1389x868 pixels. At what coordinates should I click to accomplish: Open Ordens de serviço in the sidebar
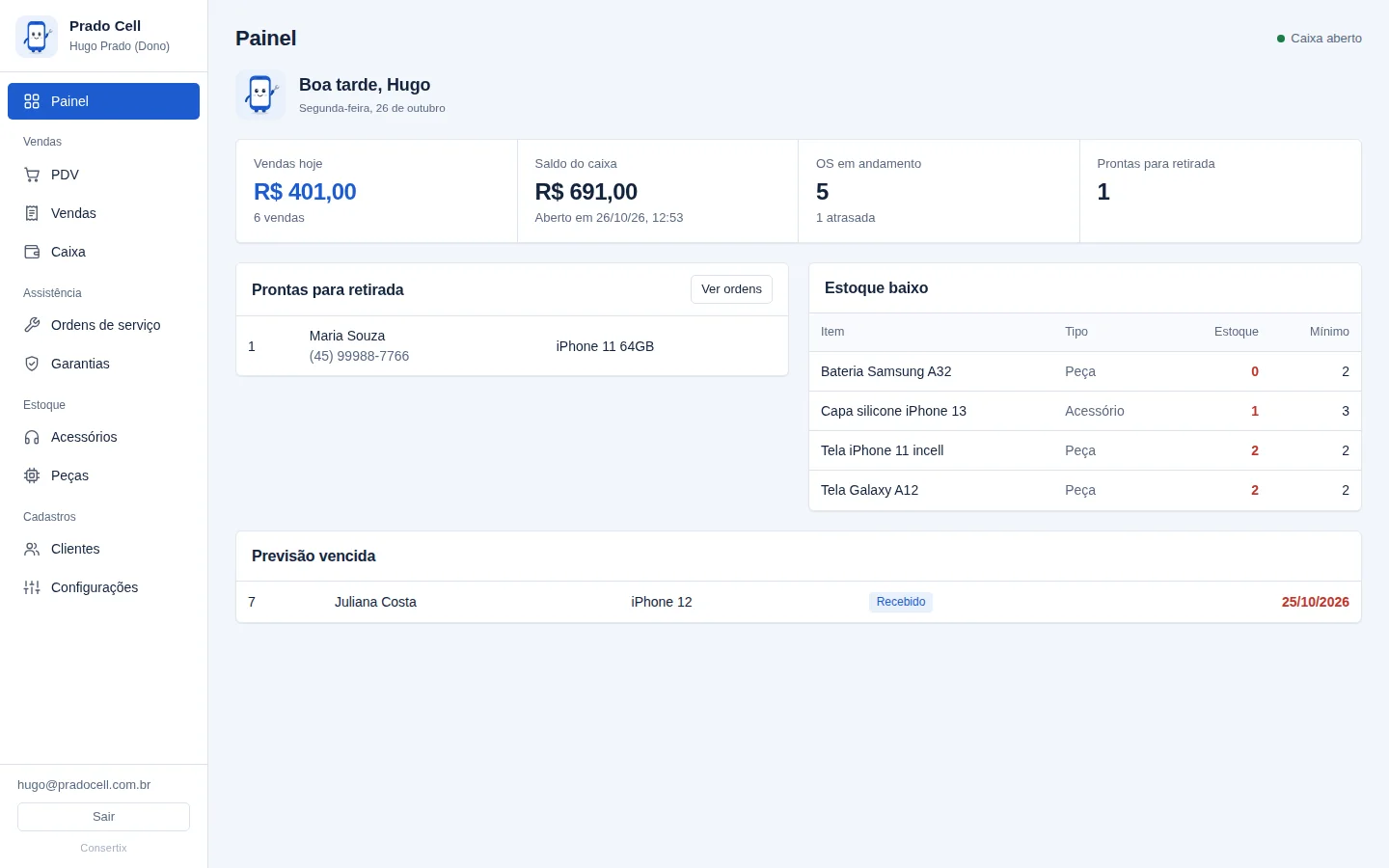tap(103, 325)
